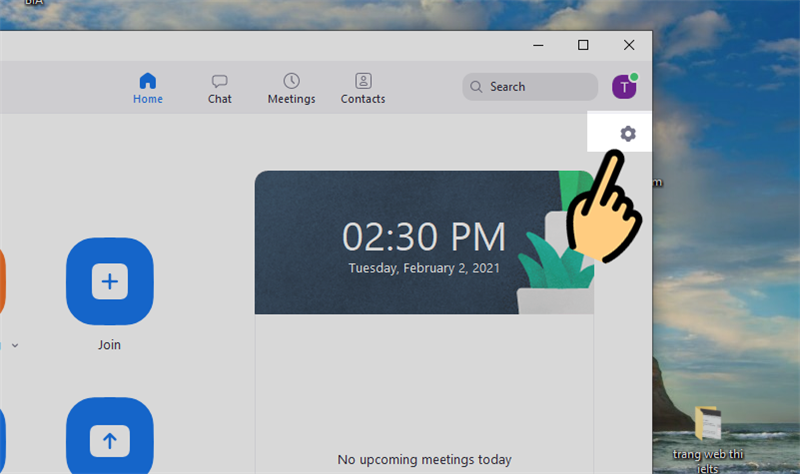The width and height of the screenshot is (800, 474).
Task: Click the orange New Meeting icon
Action: tap(2, 282)
